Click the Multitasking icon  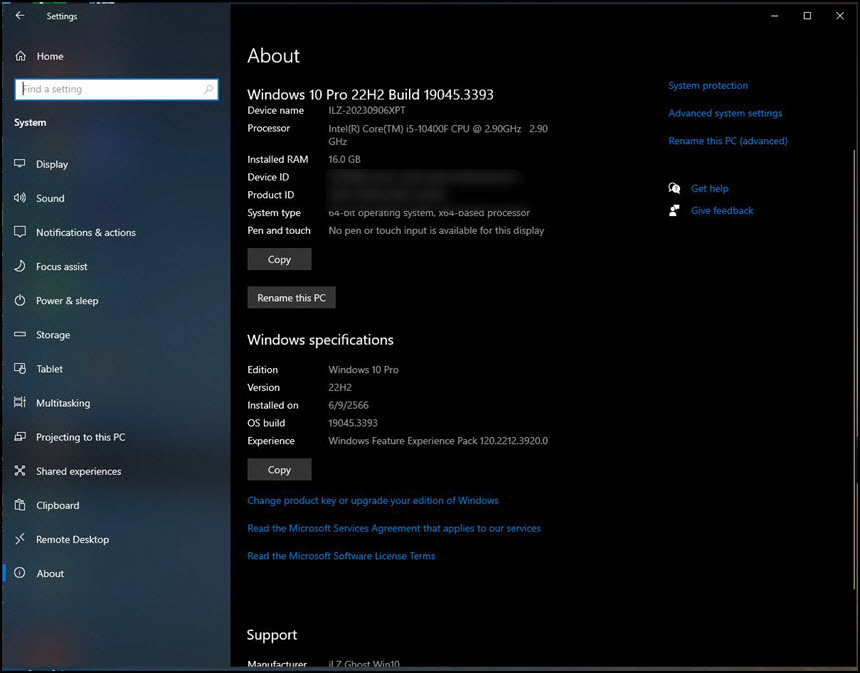point(20,402)
